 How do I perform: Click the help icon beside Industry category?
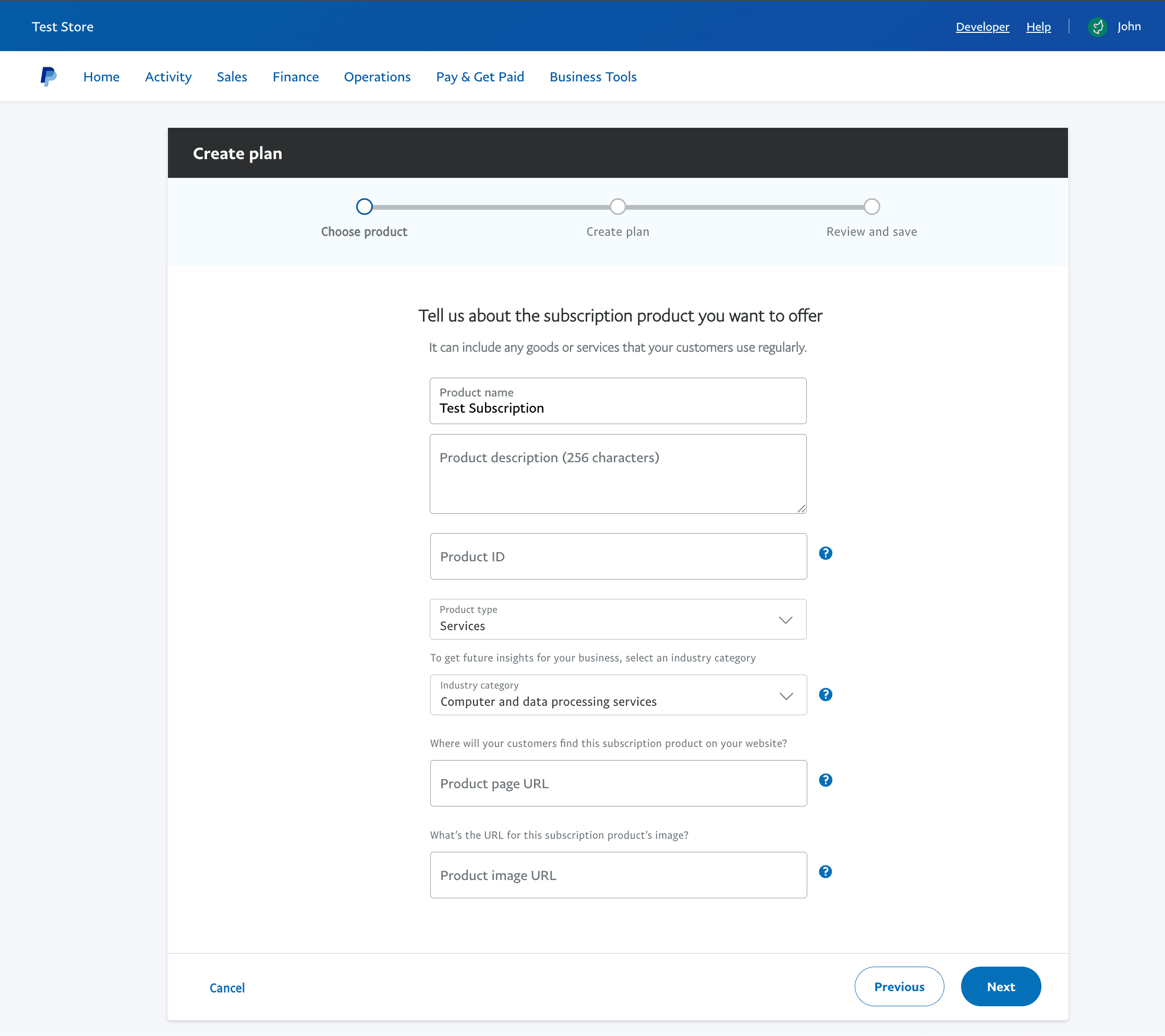(826, 694)
